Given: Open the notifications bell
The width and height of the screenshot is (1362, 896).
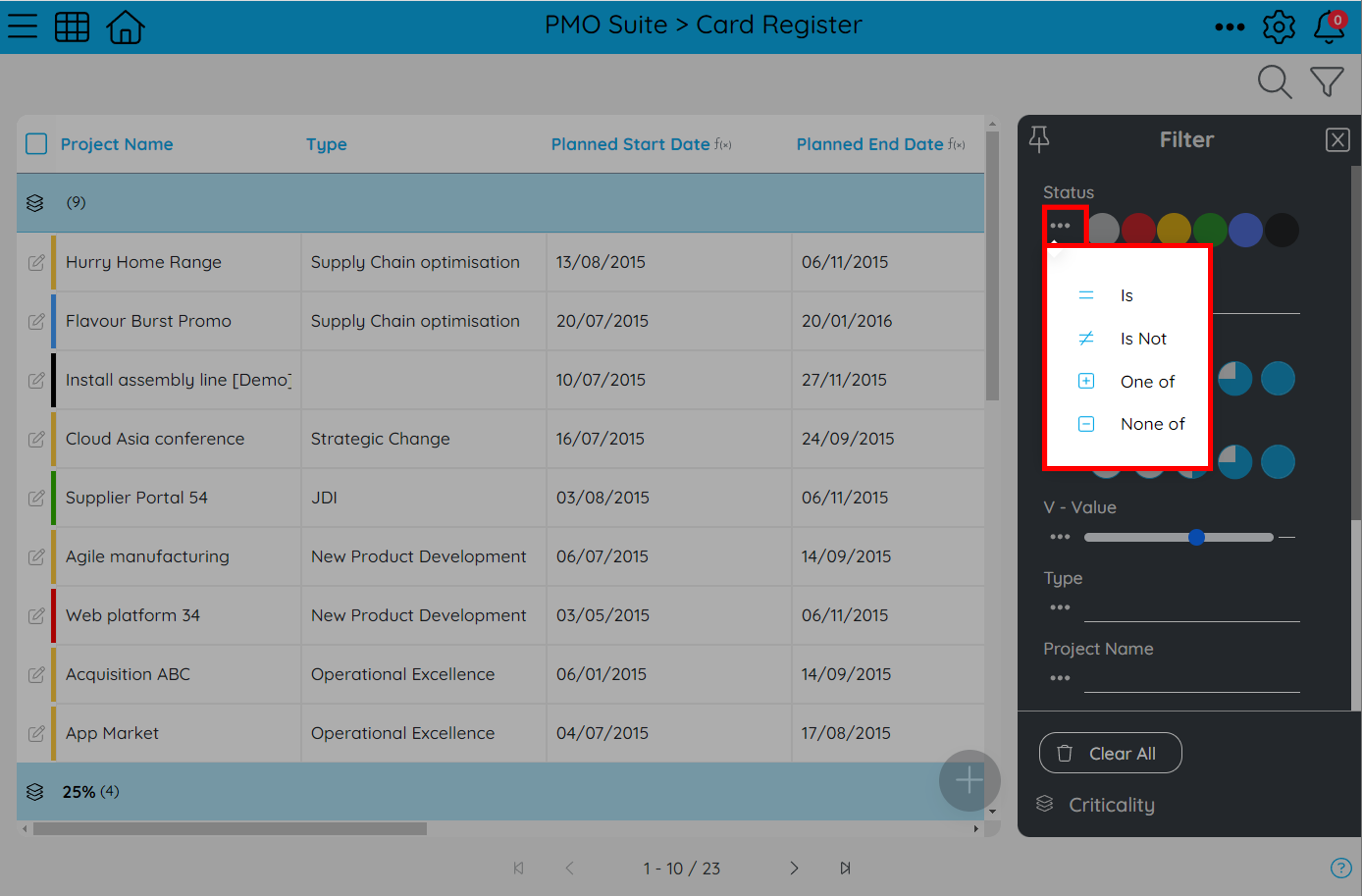Looking at the screenshot, I should pyautogui.click(x=1328, y=27).
